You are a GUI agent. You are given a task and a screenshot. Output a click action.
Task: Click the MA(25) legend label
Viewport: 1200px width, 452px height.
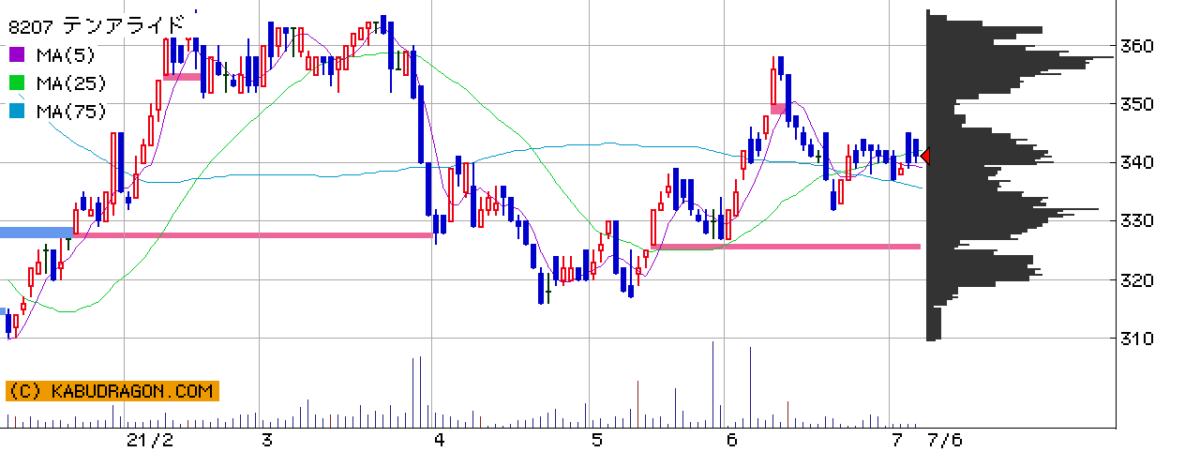pos(71,83)
